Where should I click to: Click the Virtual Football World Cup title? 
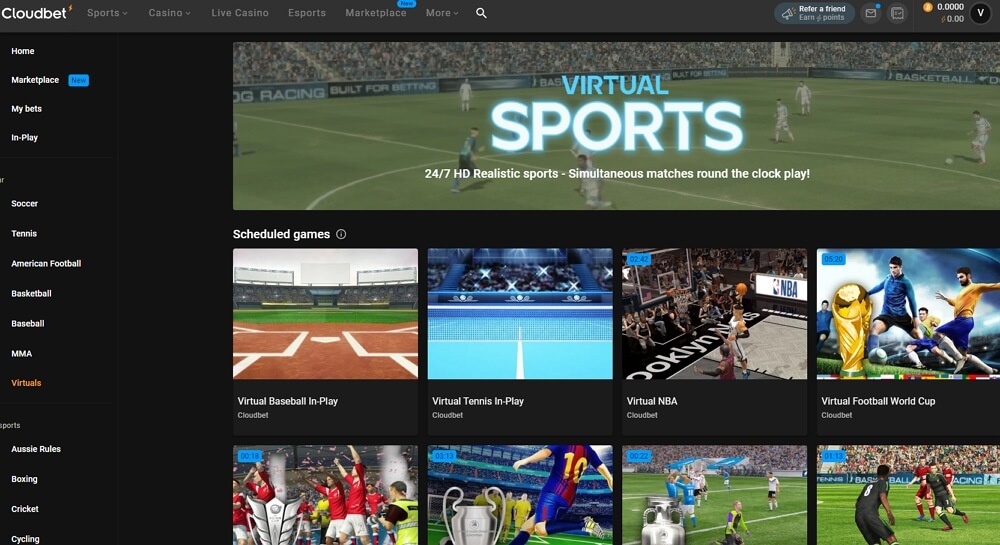point(878,401)
